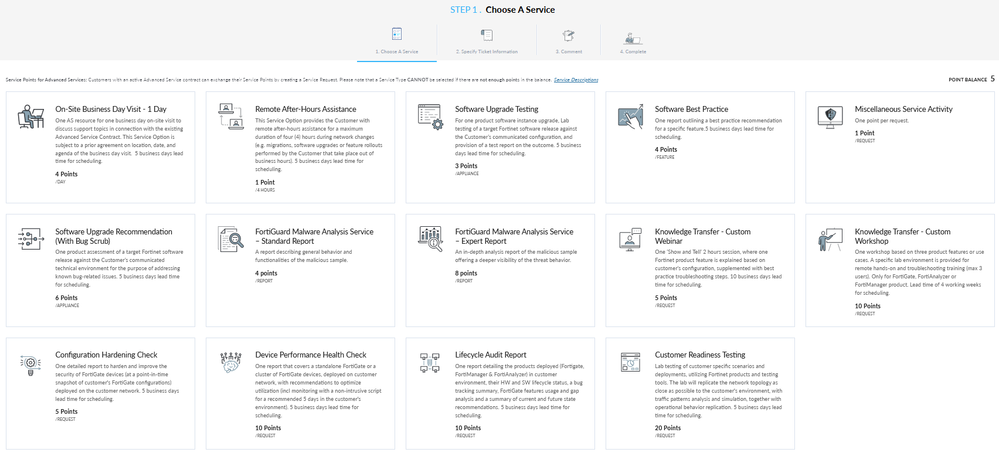This screenshot has height=453, width=999.
Task: Go to the '4. Complete' tab
Action: [x=633, y=43]
